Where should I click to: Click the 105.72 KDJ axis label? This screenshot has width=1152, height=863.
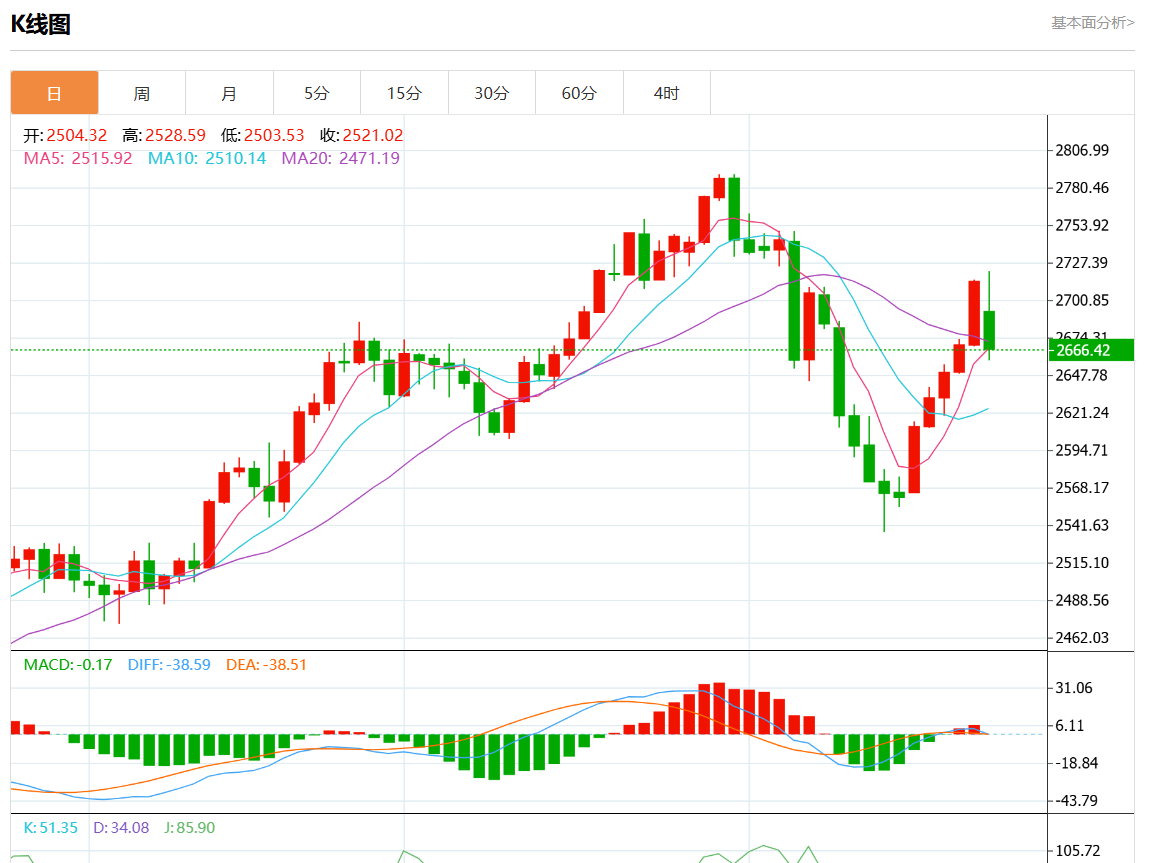(x=1078, y=851)
